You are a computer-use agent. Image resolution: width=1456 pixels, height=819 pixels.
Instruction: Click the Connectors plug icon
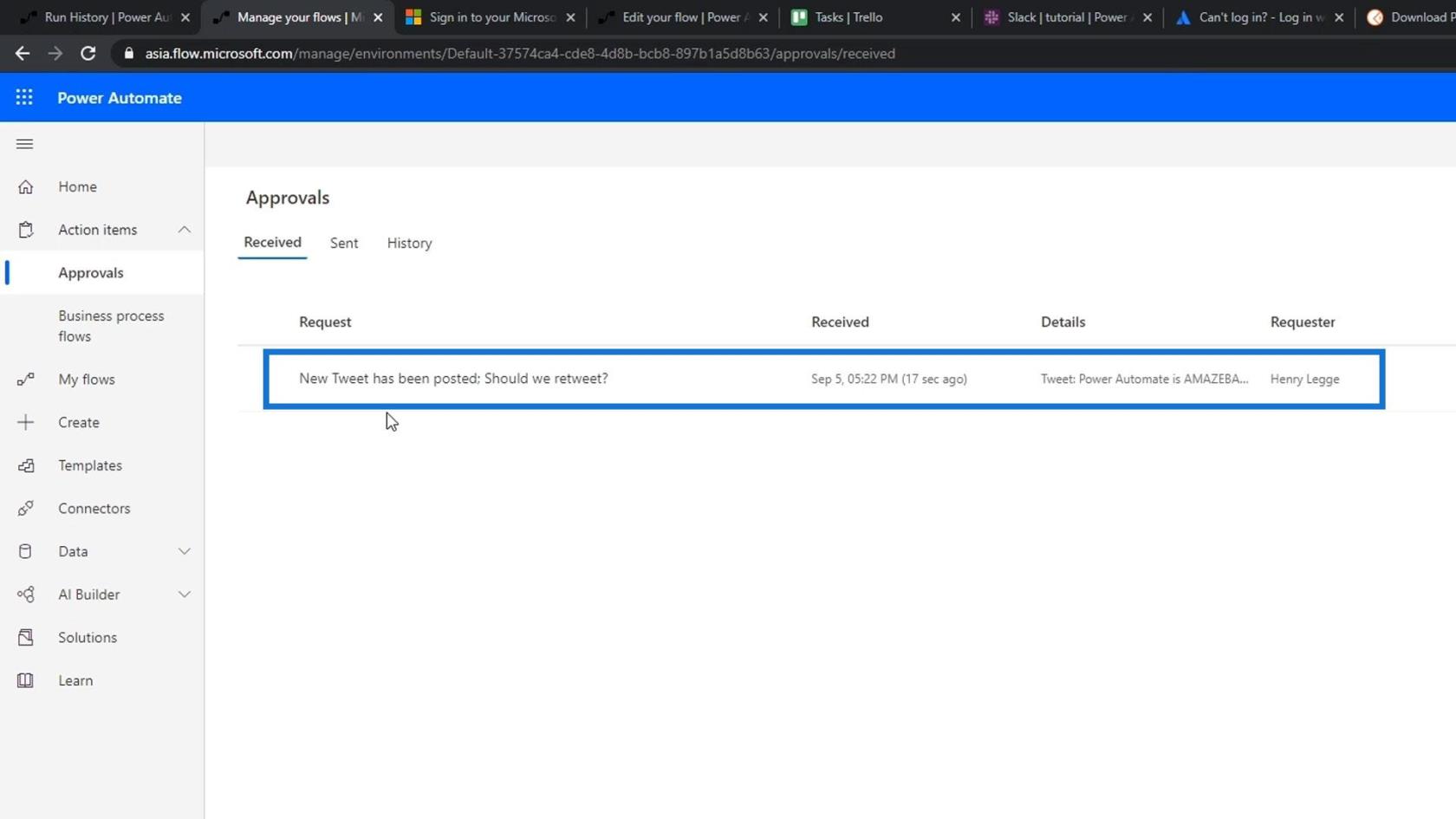(x=25, y=509)
